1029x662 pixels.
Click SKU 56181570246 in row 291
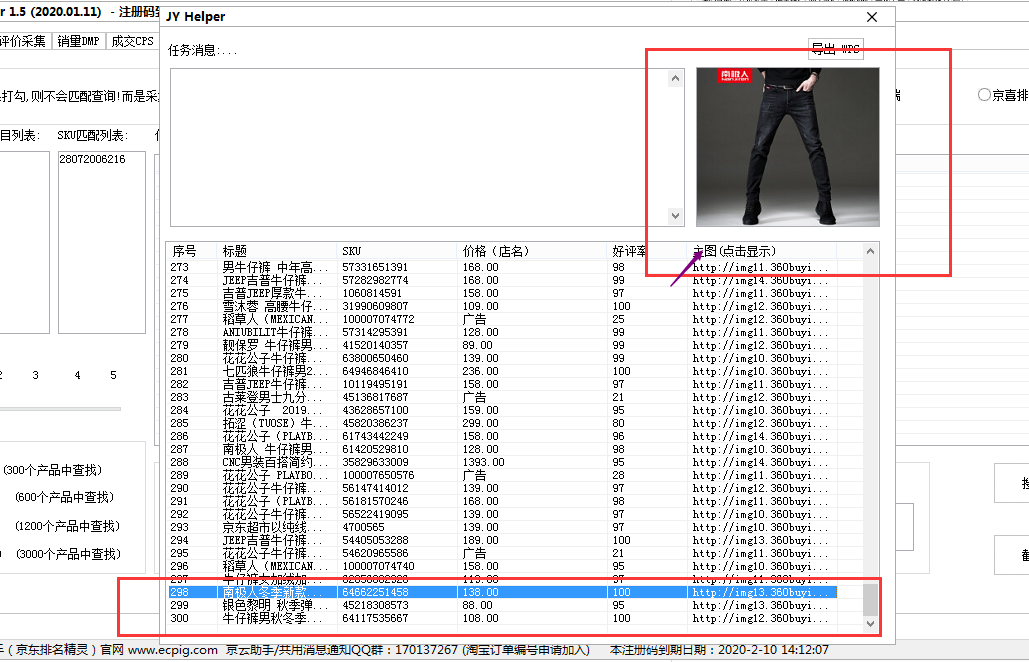click(x=375, y=501)
